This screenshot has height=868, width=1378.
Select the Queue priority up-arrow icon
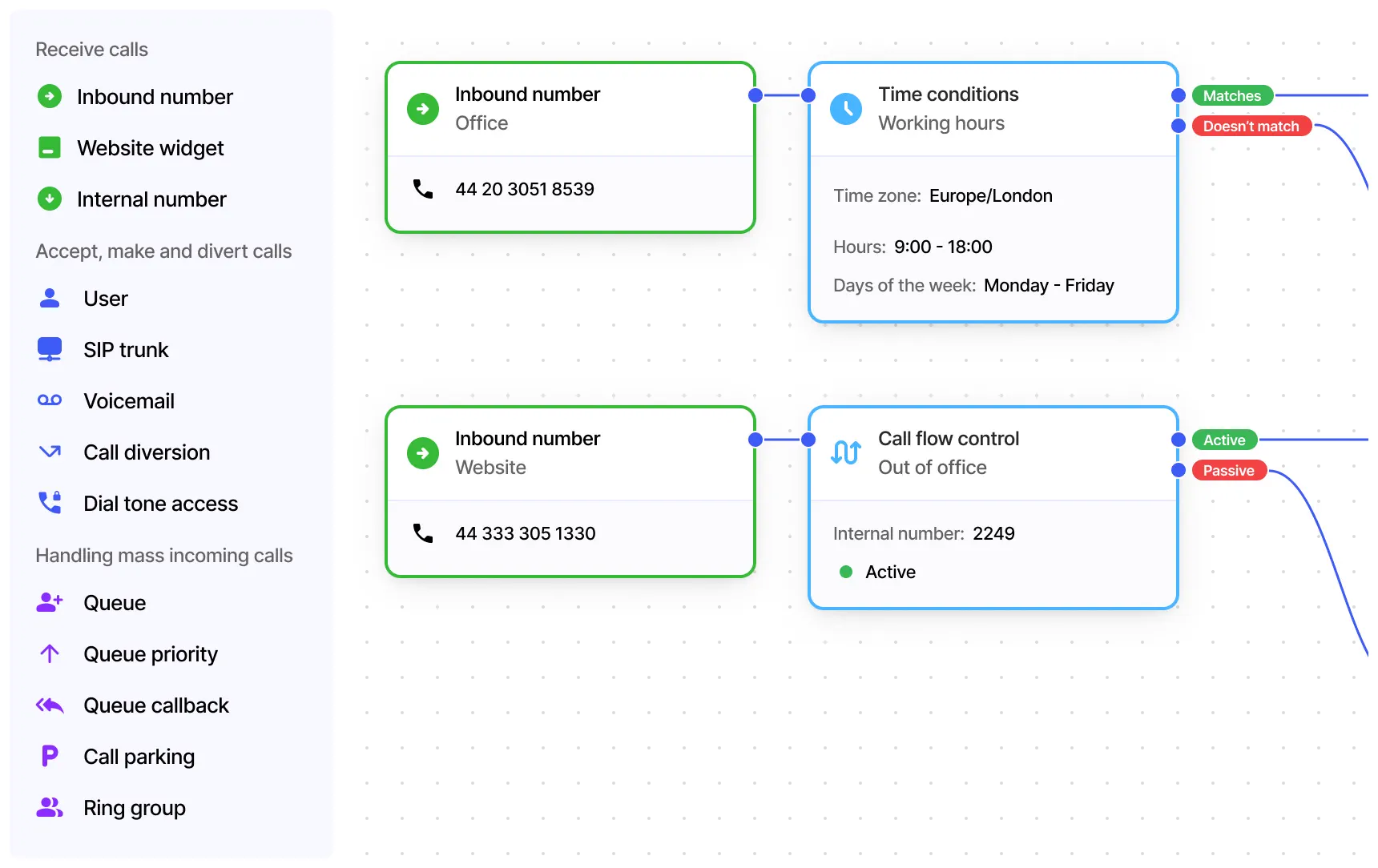pyautogui.click(x=50, y=653)
